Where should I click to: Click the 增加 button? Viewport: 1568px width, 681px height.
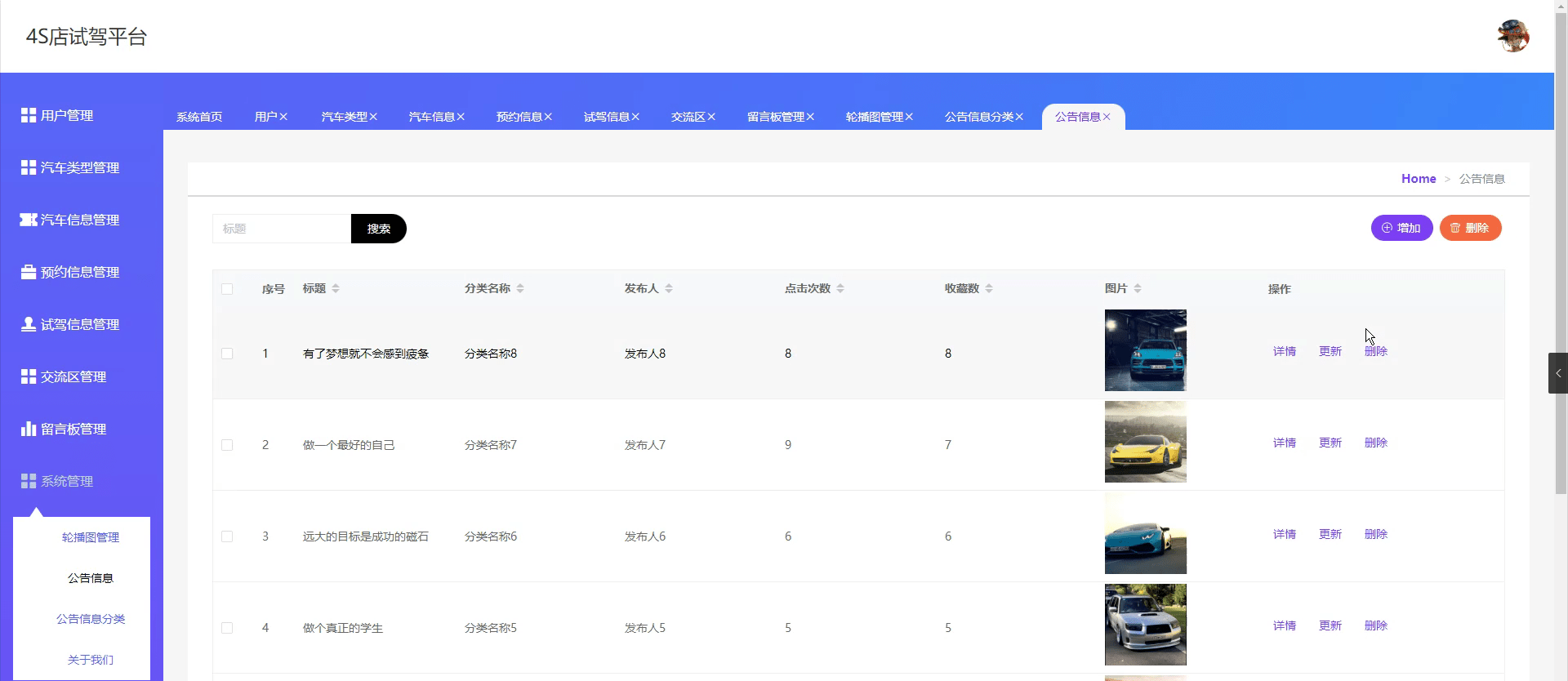1401,228
